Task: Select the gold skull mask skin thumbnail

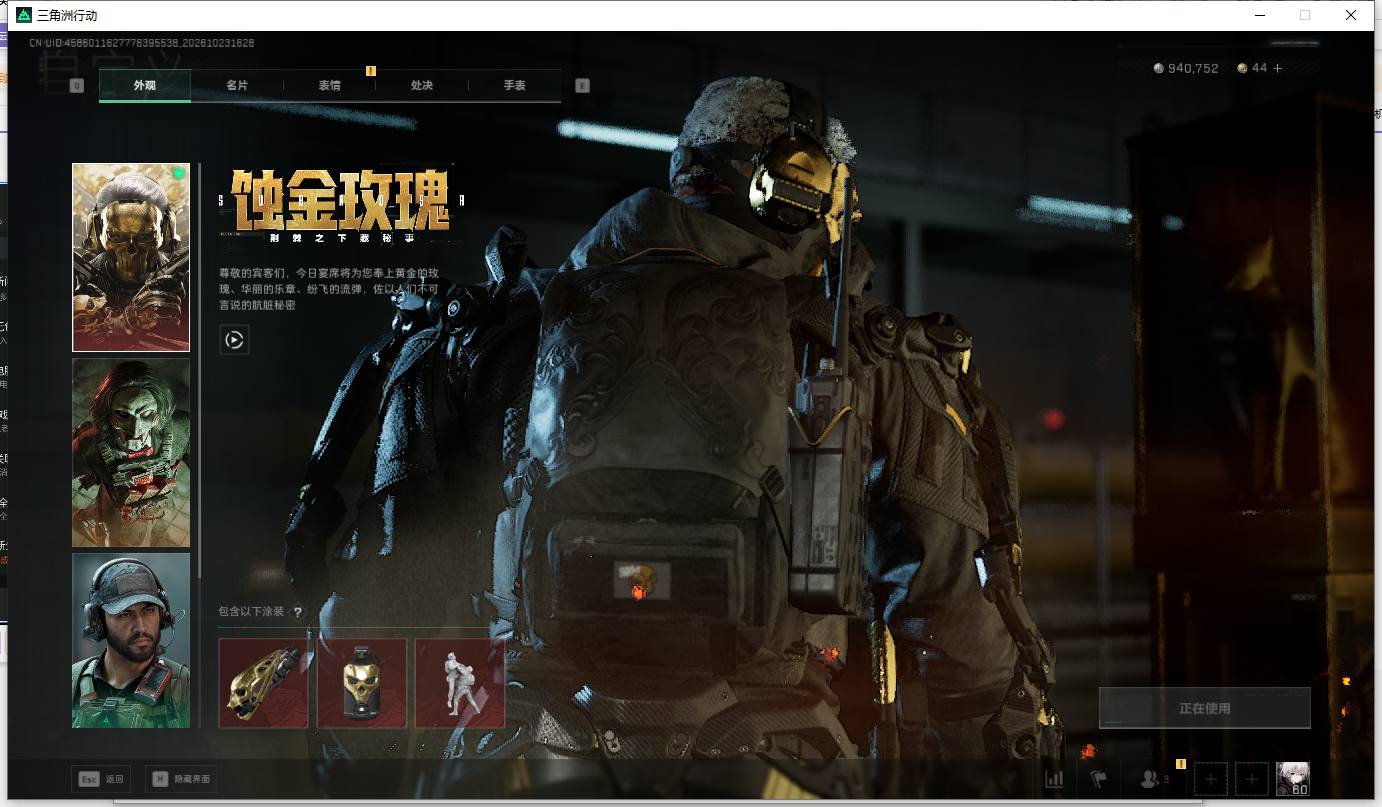Action: pos(131,257)
